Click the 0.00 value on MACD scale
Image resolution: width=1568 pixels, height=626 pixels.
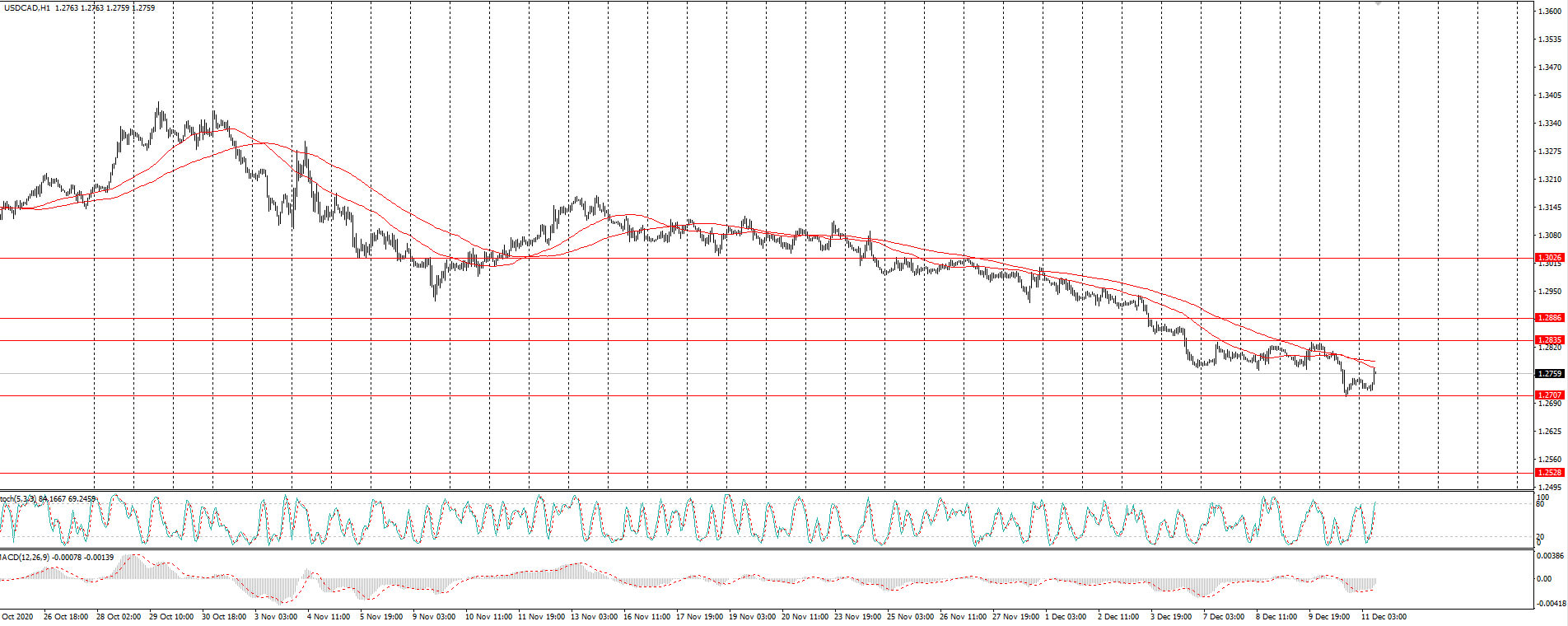1545,579
